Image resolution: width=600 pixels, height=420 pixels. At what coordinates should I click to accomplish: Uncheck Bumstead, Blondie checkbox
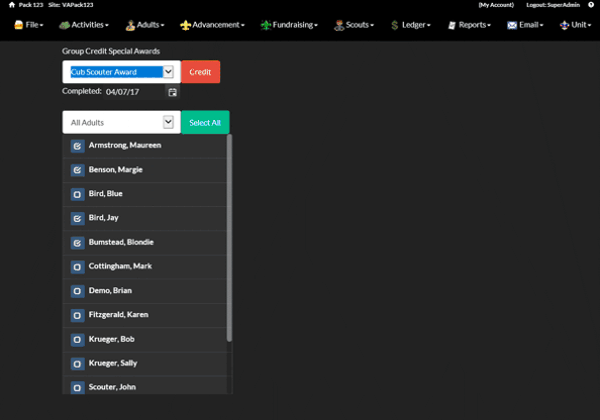click(x=77, y=243)
